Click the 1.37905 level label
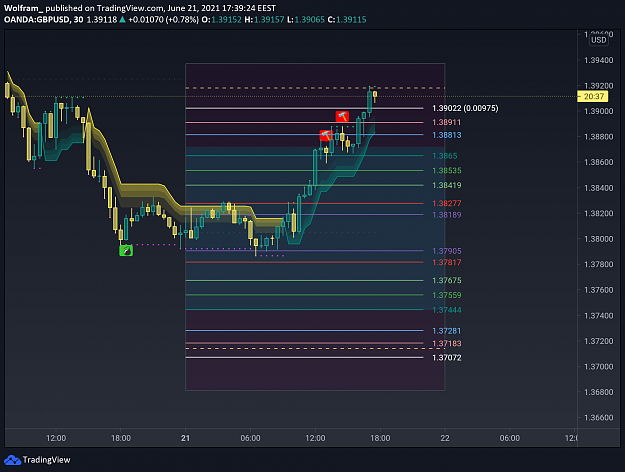This screenshot has height=472, width=625. (446, 251)
